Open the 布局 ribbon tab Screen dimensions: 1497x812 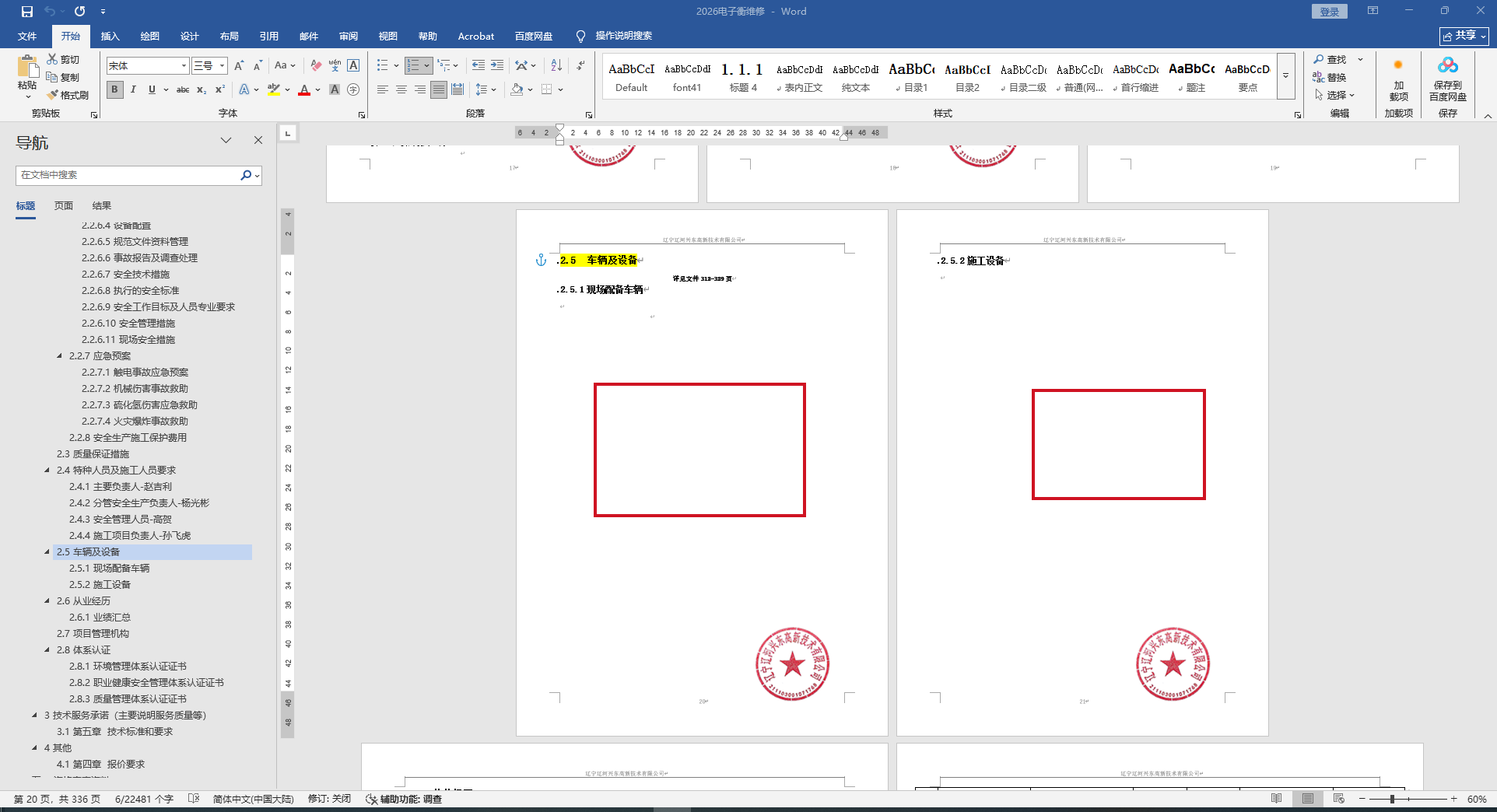tap(230, 36)
